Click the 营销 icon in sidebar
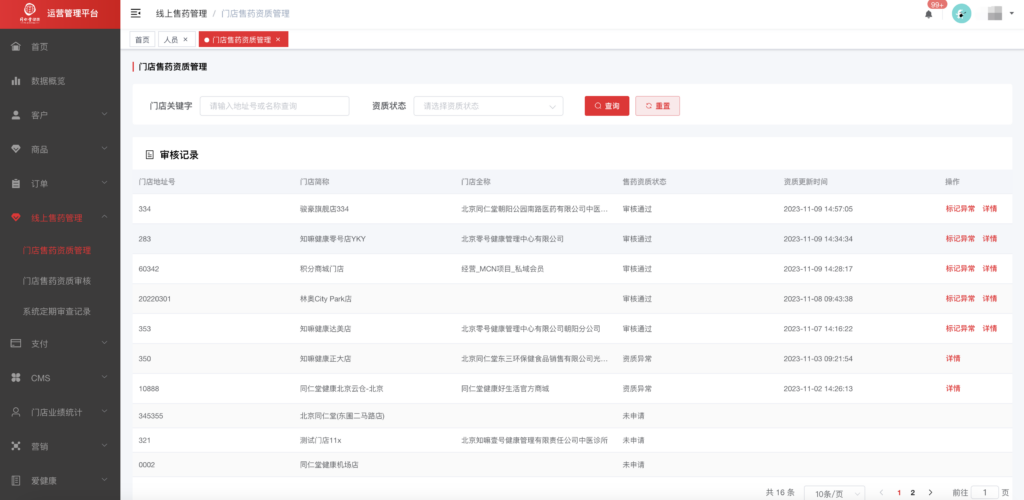1024x500 pixels. coord(16,446)
